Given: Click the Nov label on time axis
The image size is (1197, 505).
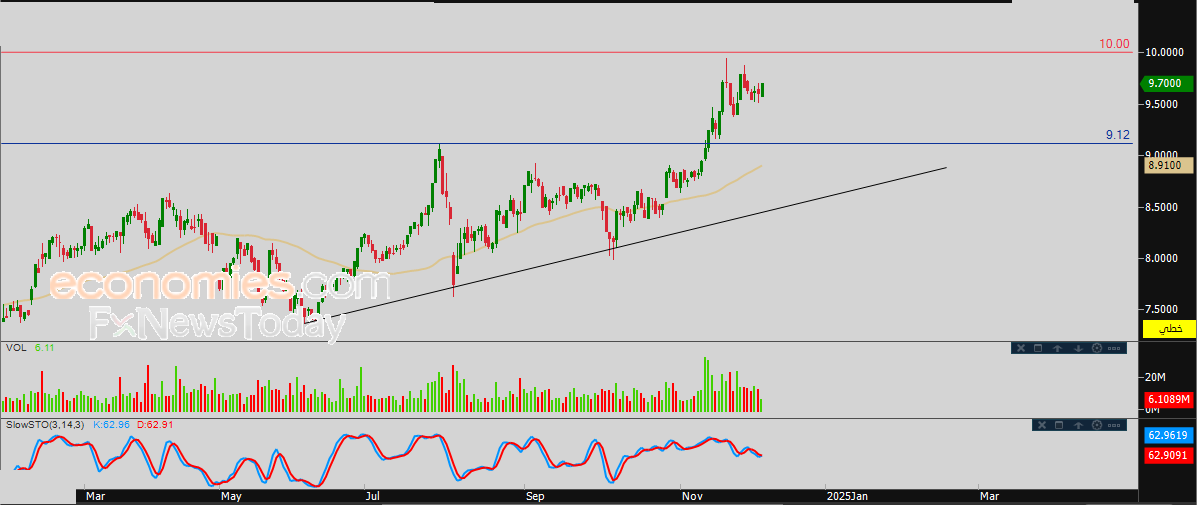Looking at the screenshot, I should pos(692,497).
